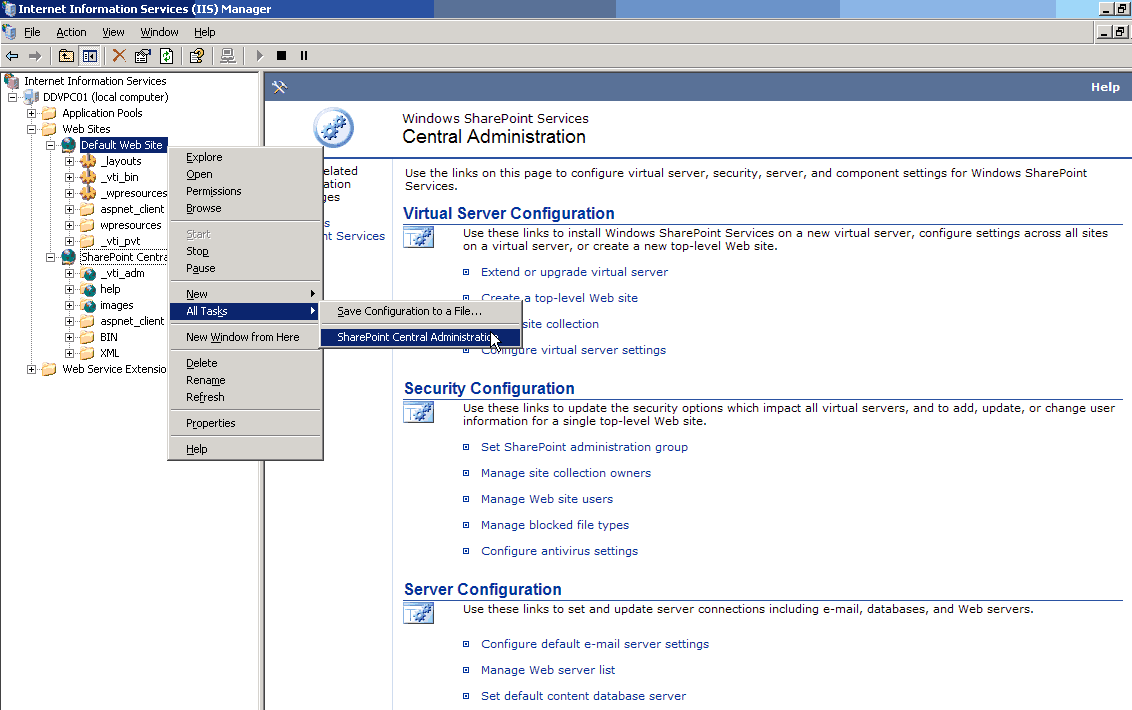
Task: Click the red X Delete toolbar icon
Action: (x=119, y=56)
